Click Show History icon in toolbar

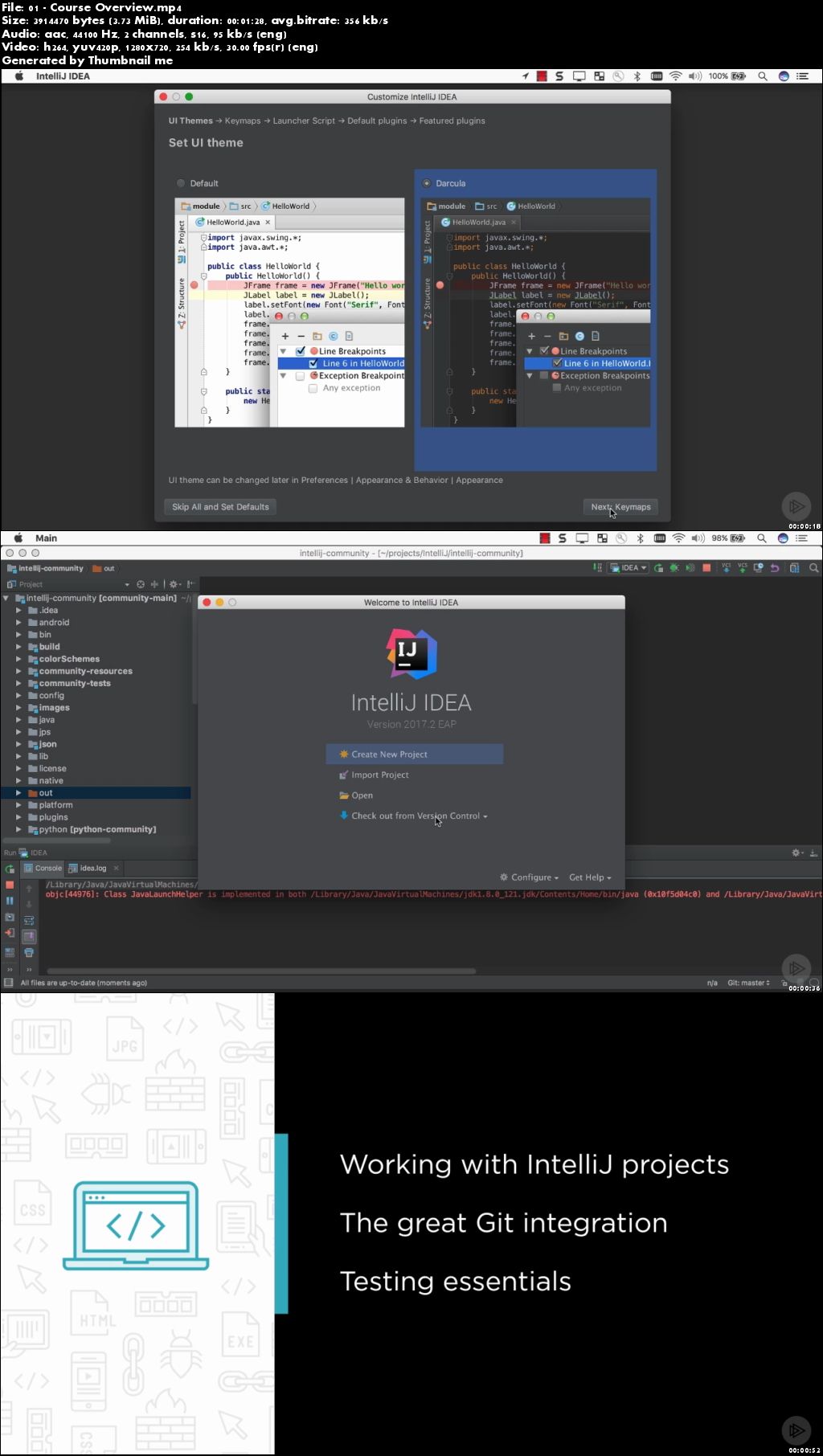(x=759, y=568)
